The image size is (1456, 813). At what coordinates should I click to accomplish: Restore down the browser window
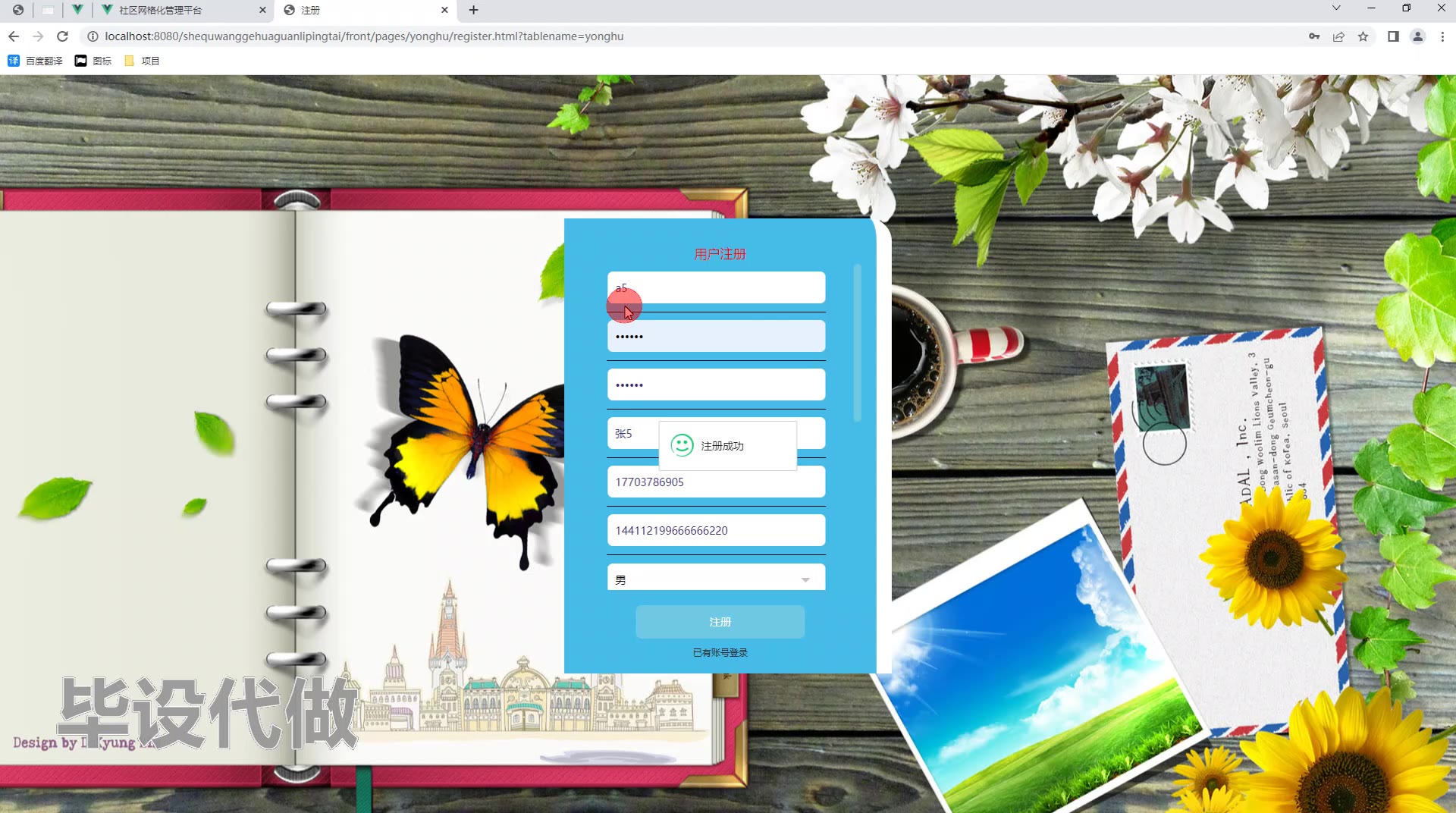point(1406,8)
